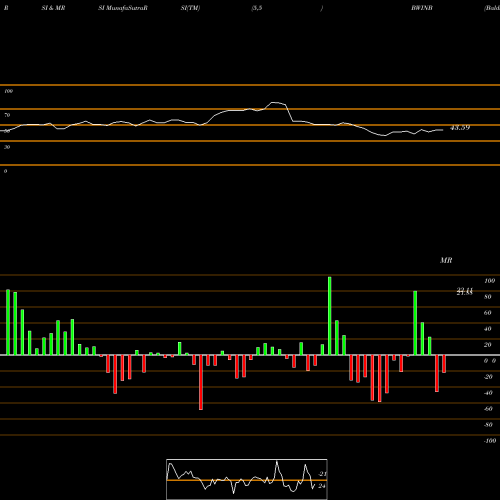This screenshot has height=500, width=500.
Task: Click the tallest green MR histogram bar
Action: [330, 316]
